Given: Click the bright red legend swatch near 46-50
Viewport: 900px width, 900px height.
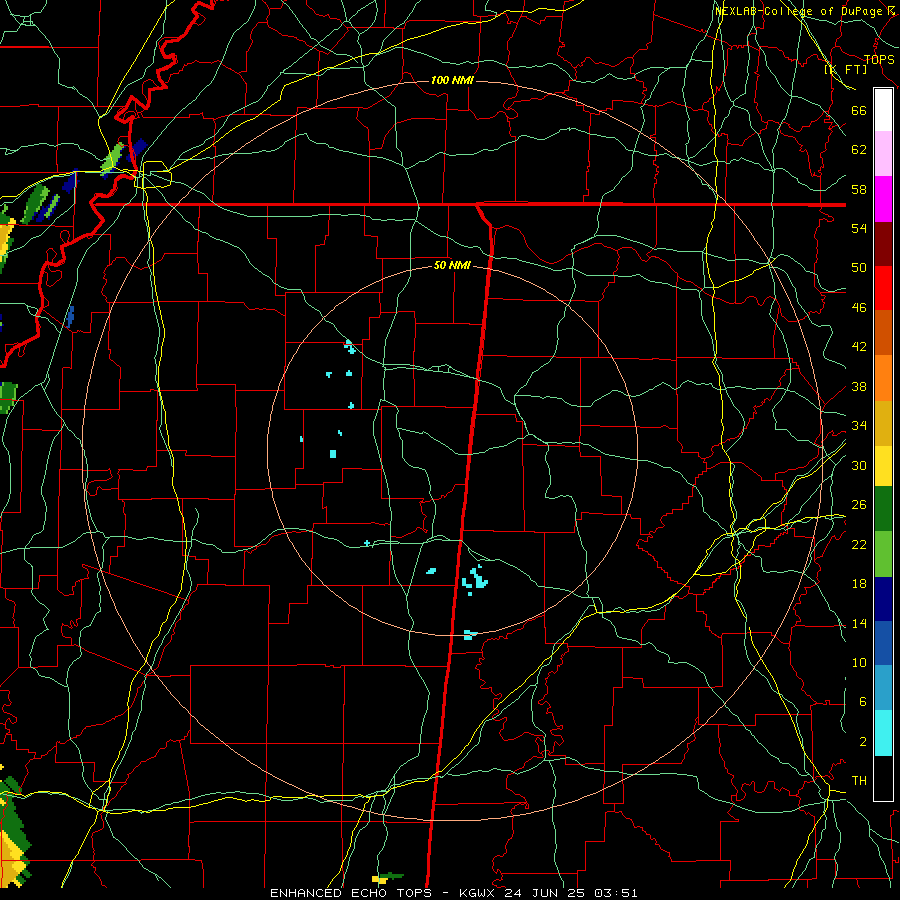Looking at the screenshot, I should (x=883, y=288).
